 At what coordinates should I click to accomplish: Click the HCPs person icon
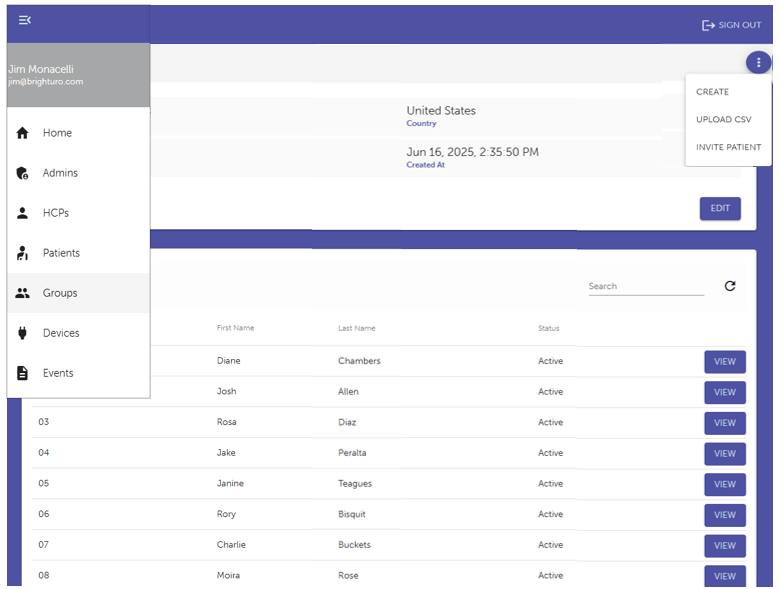[x=22, y=213]
